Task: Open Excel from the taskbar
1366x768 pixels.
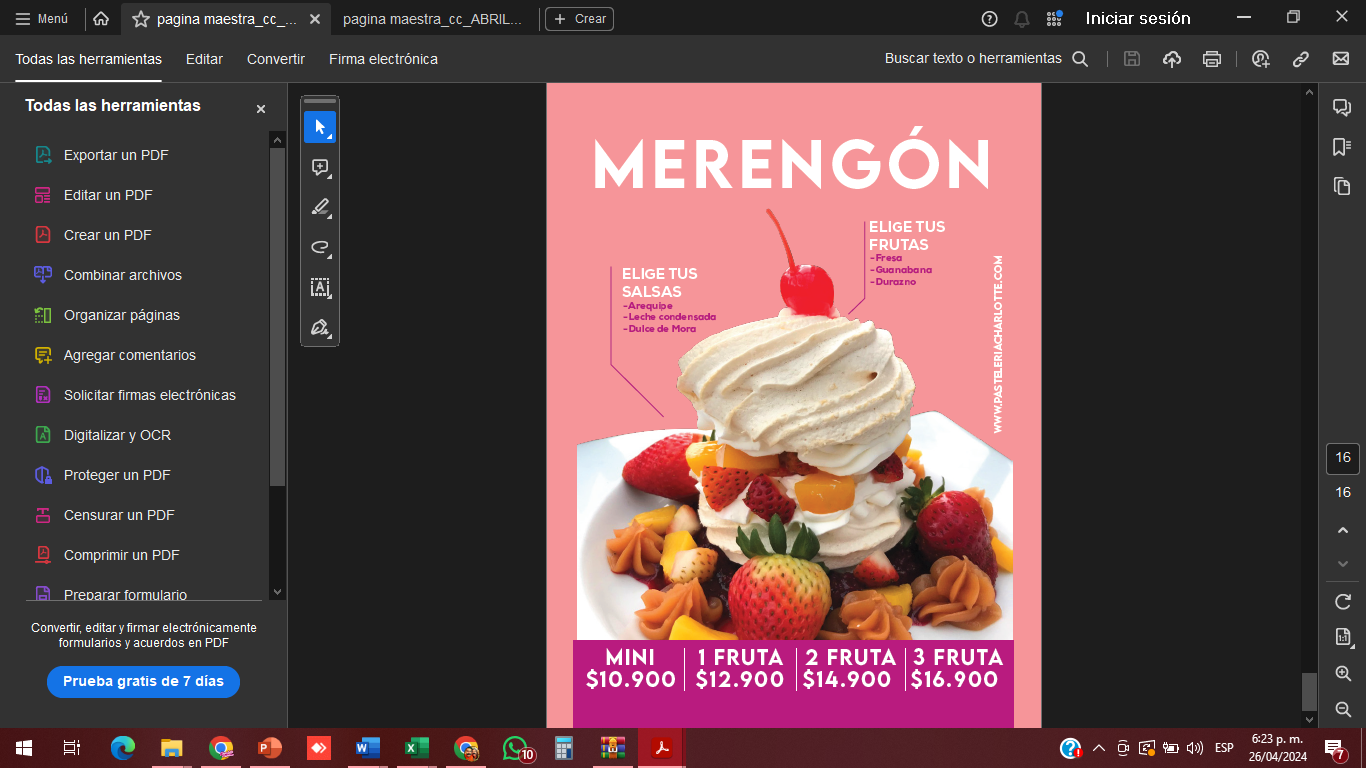Action: 416,748
